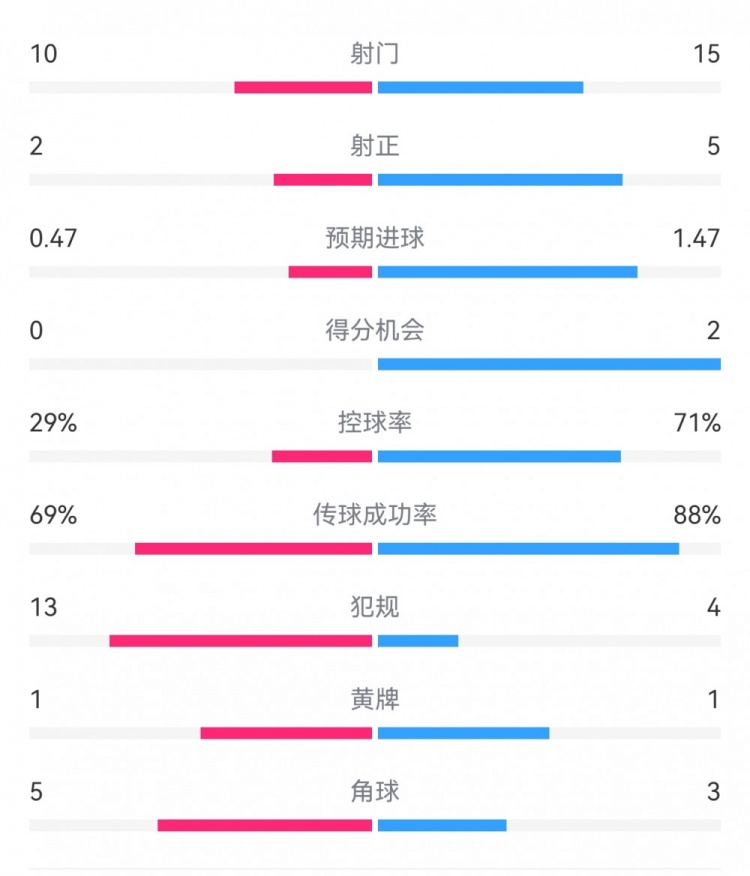Click the pink 射门 bar

click(303, 88)
